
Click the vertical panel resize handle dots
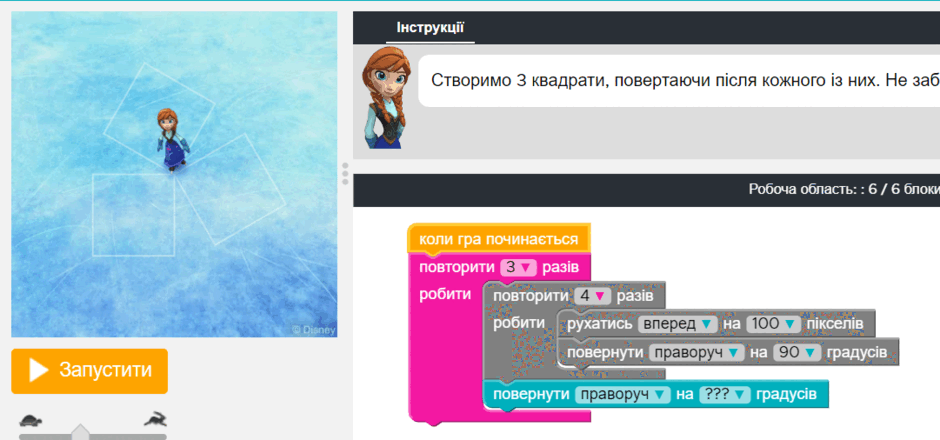345,173
